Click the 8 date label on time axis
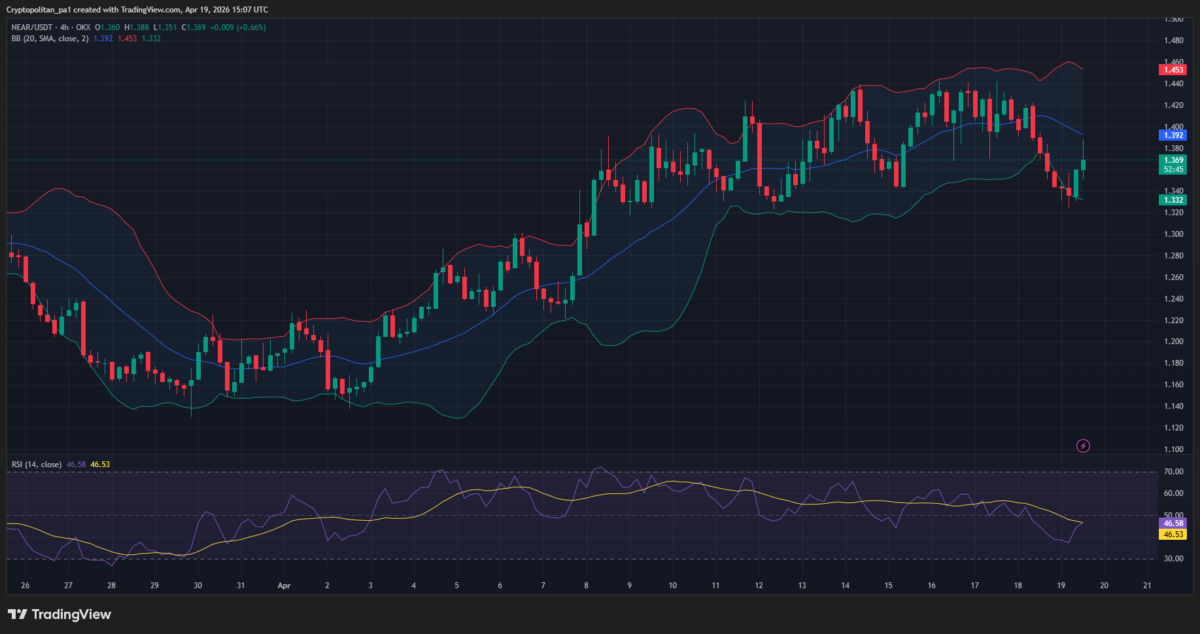1200x634 pixels. coord(587,586)
